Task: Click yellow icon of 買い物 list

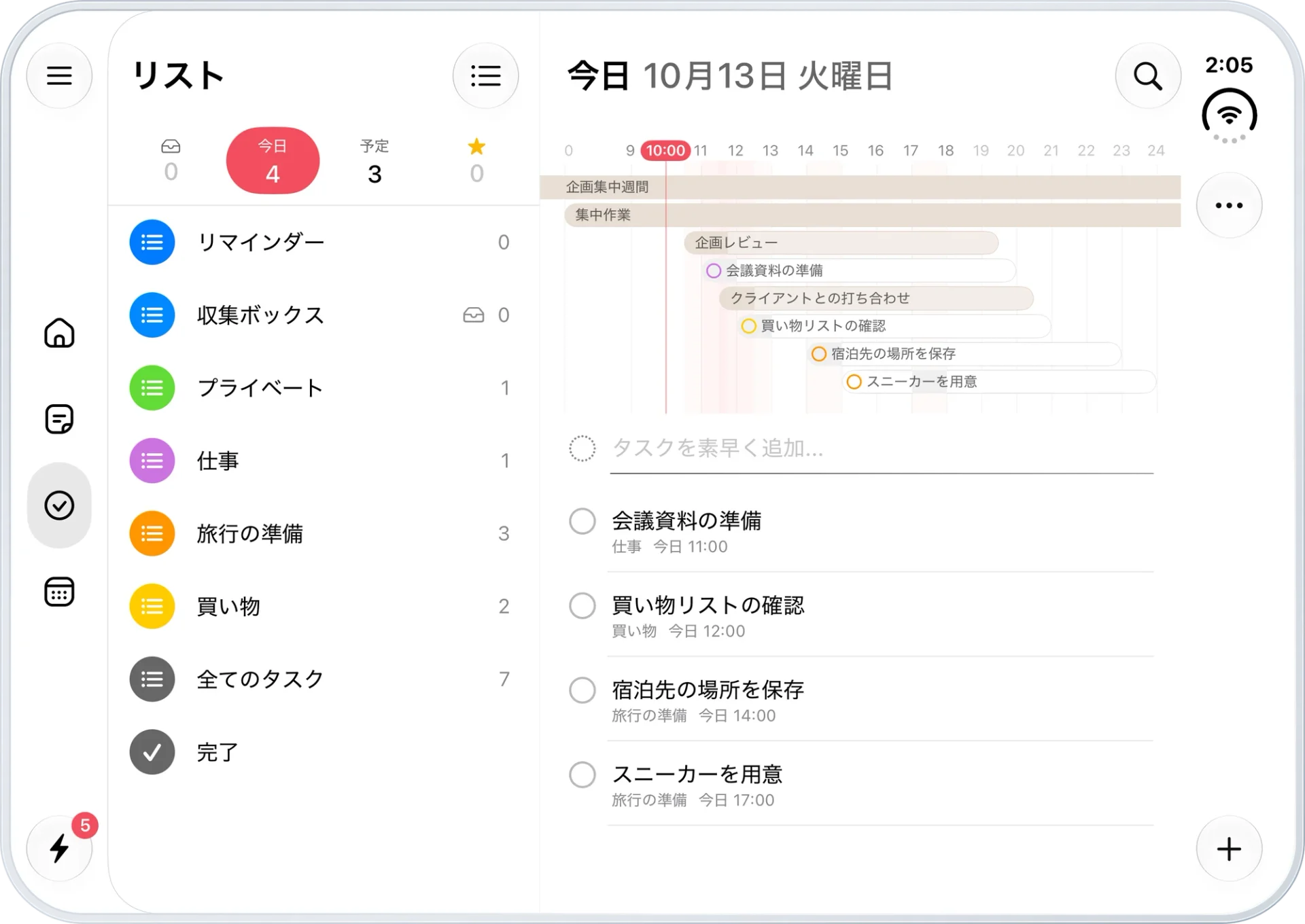Action: [152, 606]
